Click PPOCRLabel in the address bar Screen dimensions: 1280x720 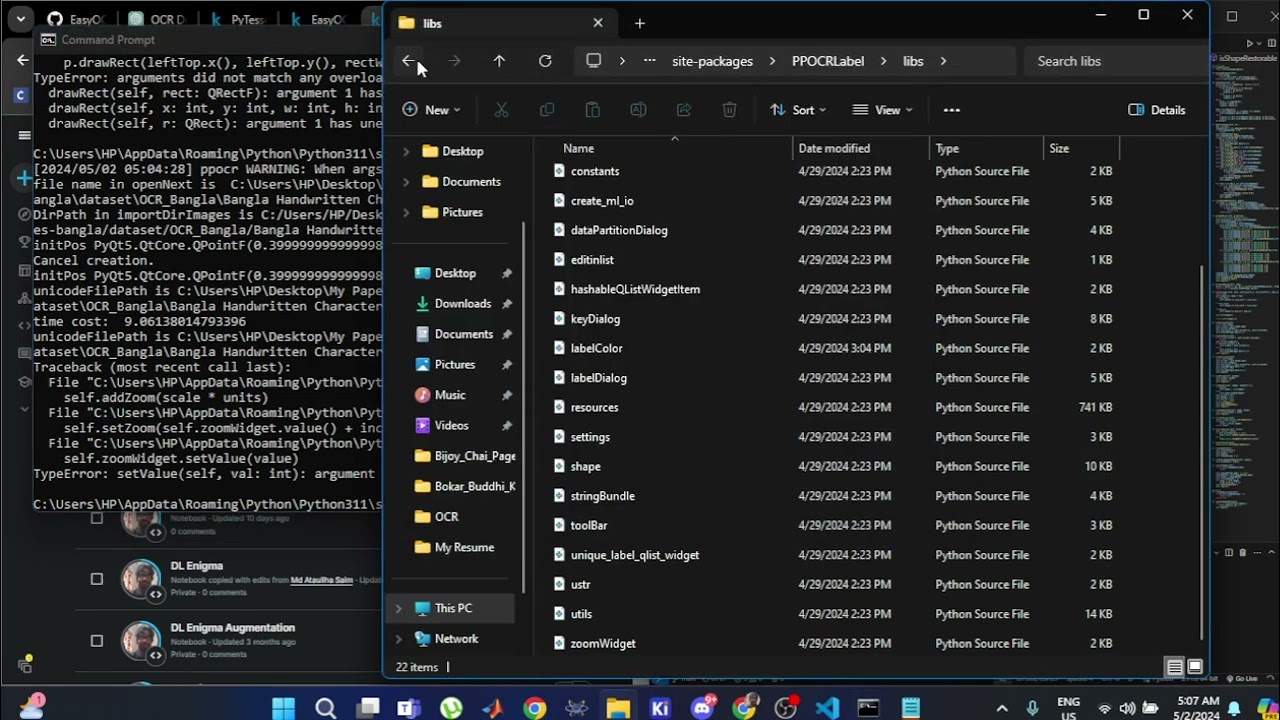[x=828, y=61]
